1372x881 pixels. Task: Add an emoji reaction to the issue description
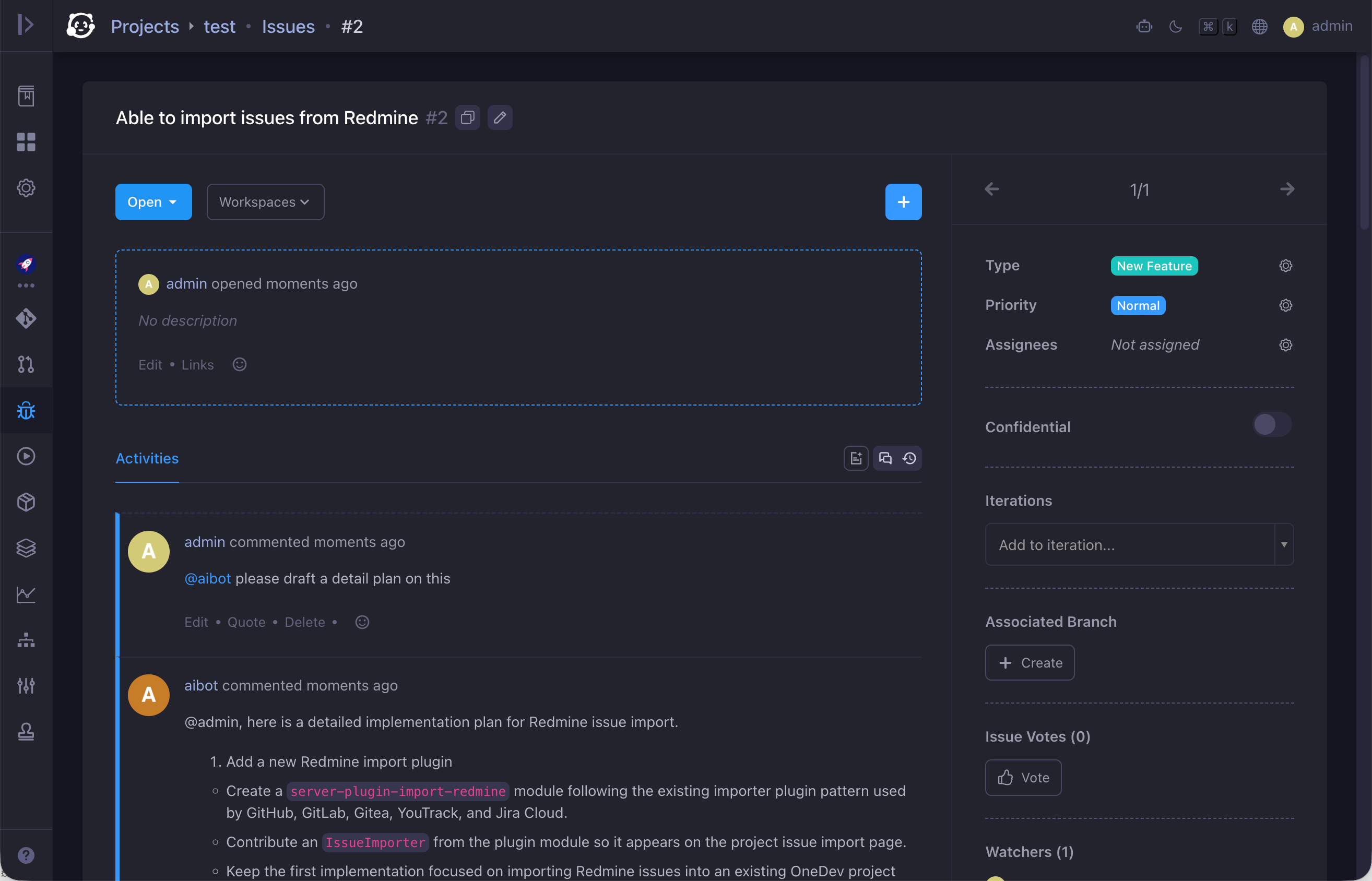click(x=239, y=364)
